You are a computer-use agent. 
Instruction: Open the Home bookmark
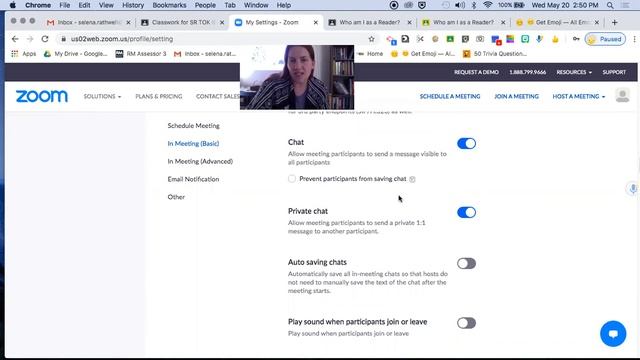371,54
